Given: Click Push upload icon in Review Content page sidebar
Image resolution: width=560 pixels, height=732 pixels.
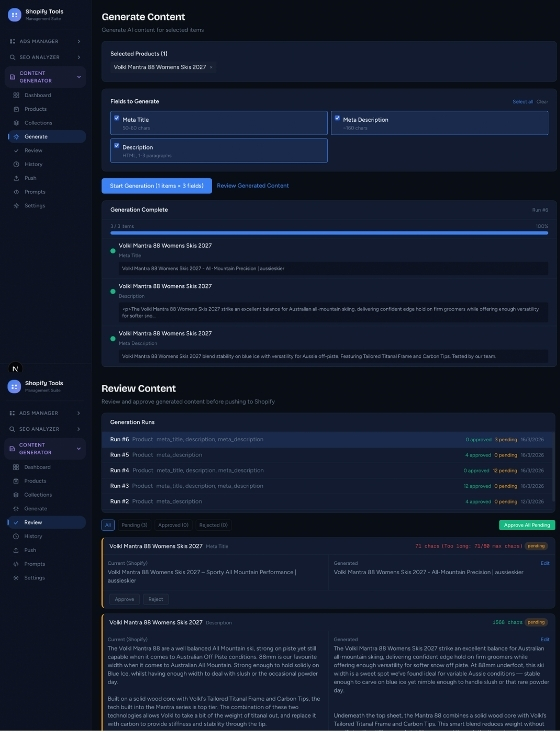Looking at the screenshot, I should 16,550.
